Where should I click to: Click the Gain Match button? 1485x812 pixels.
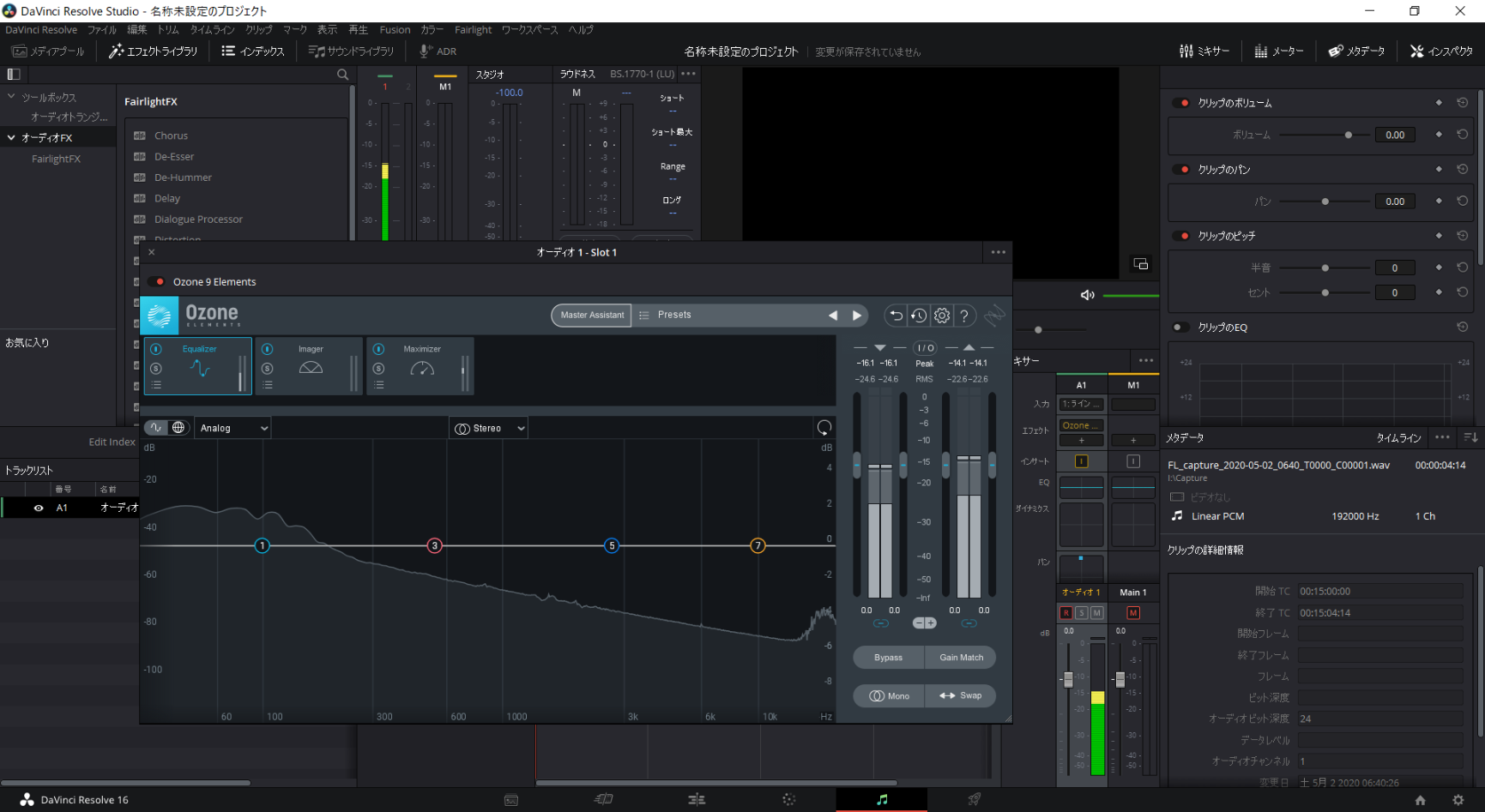coord(961,658)
